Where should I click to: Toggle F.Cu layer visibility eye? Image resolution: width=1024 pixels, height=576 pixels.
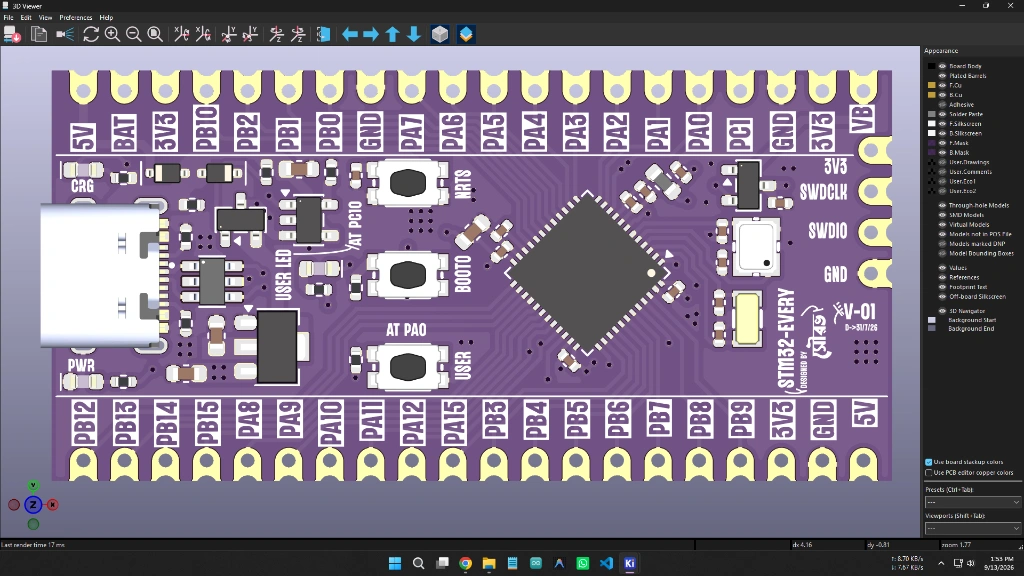pyautogui.click(x=942, y=86)
